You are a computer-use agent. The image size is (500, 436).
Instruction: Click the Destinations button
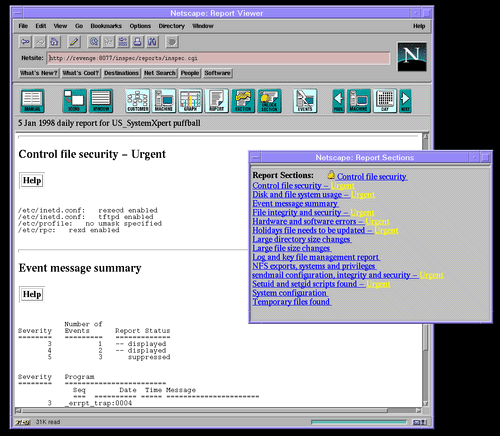coord(121,73)
